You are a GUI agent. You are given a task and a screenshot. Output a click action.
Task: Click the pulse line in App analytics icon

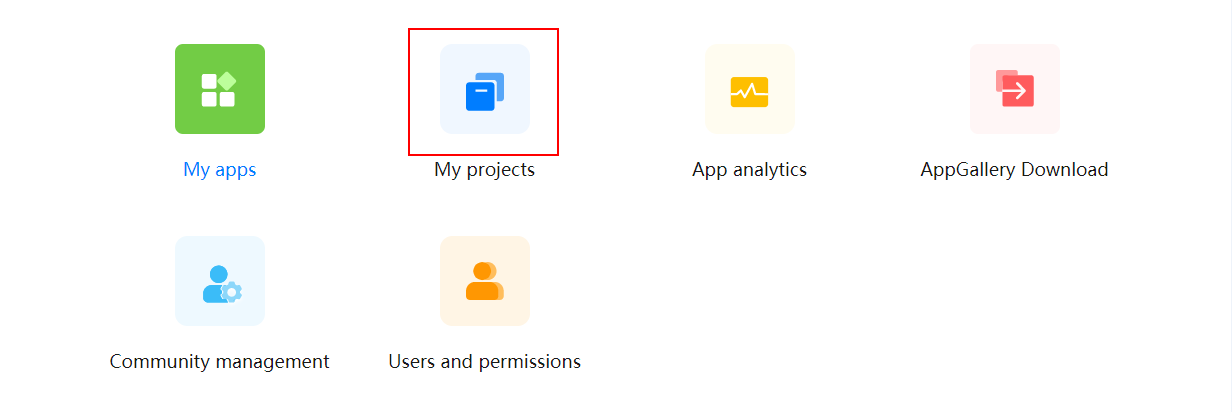[750, 93]
